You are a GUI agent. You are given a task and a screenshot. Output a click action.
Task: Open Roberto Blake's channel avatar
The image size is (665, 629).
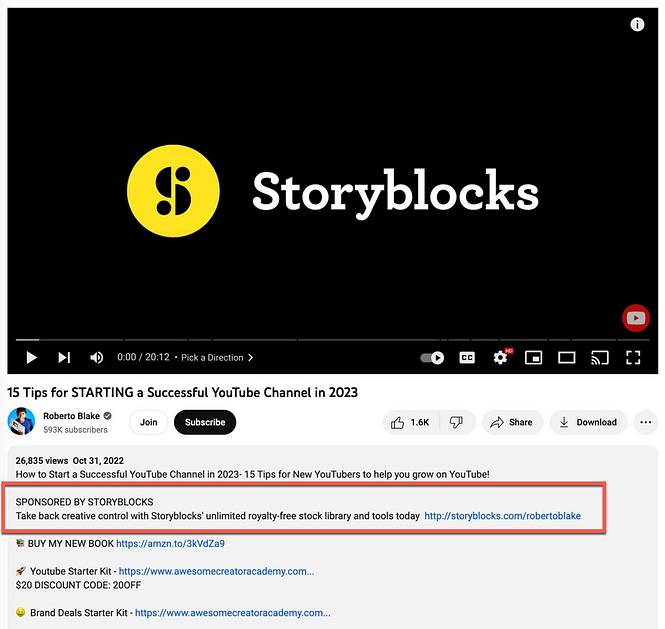click(x=21, y=421)
